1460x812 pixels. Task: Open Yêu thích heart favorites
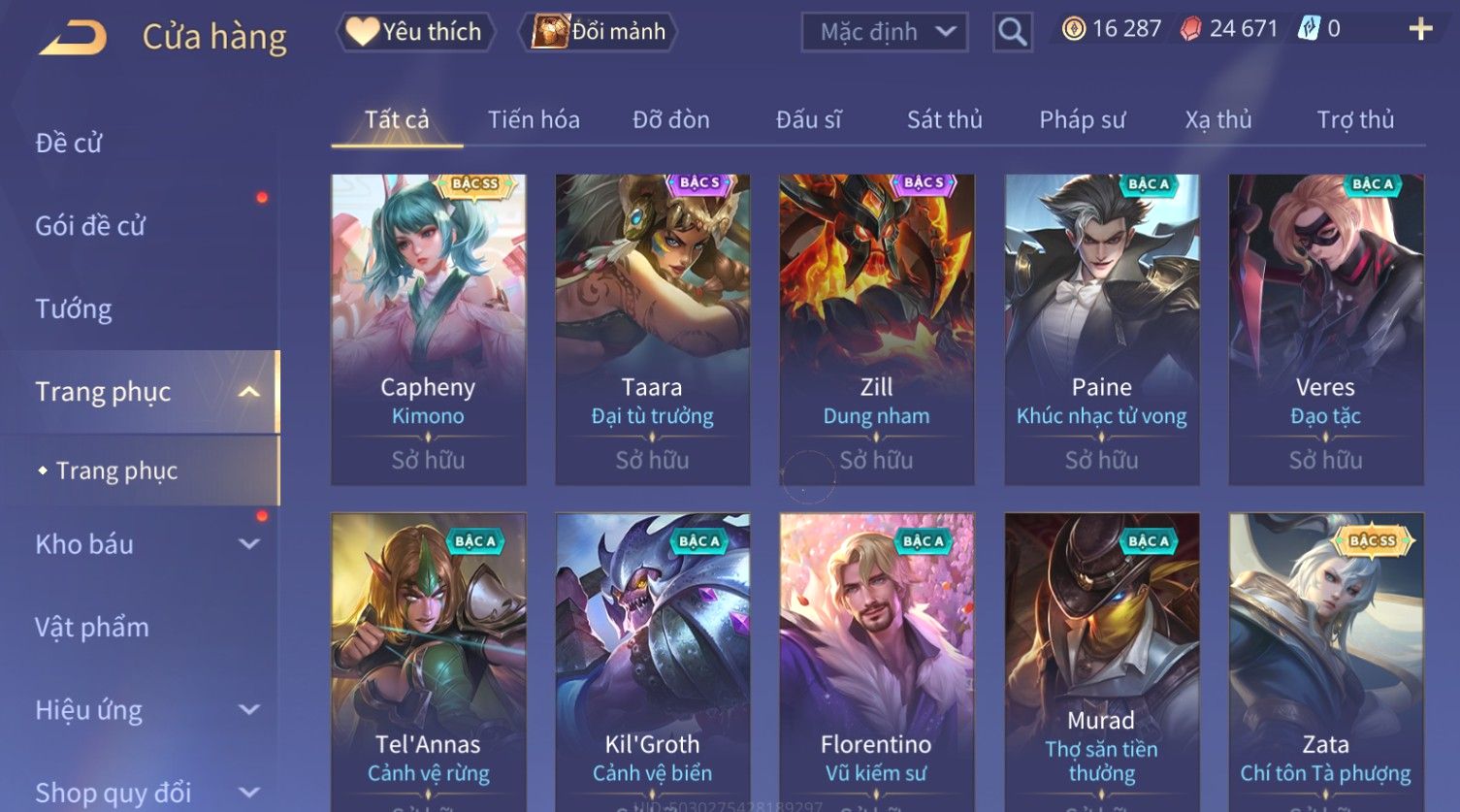pyautogui.click(x=415, y=32)
